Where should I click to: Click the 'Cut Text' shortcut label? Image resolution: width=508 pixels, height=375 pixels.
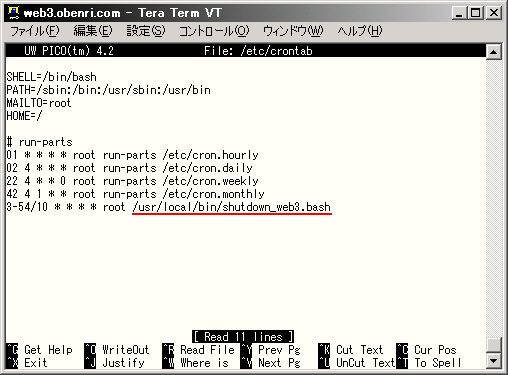tap(360, 350)
